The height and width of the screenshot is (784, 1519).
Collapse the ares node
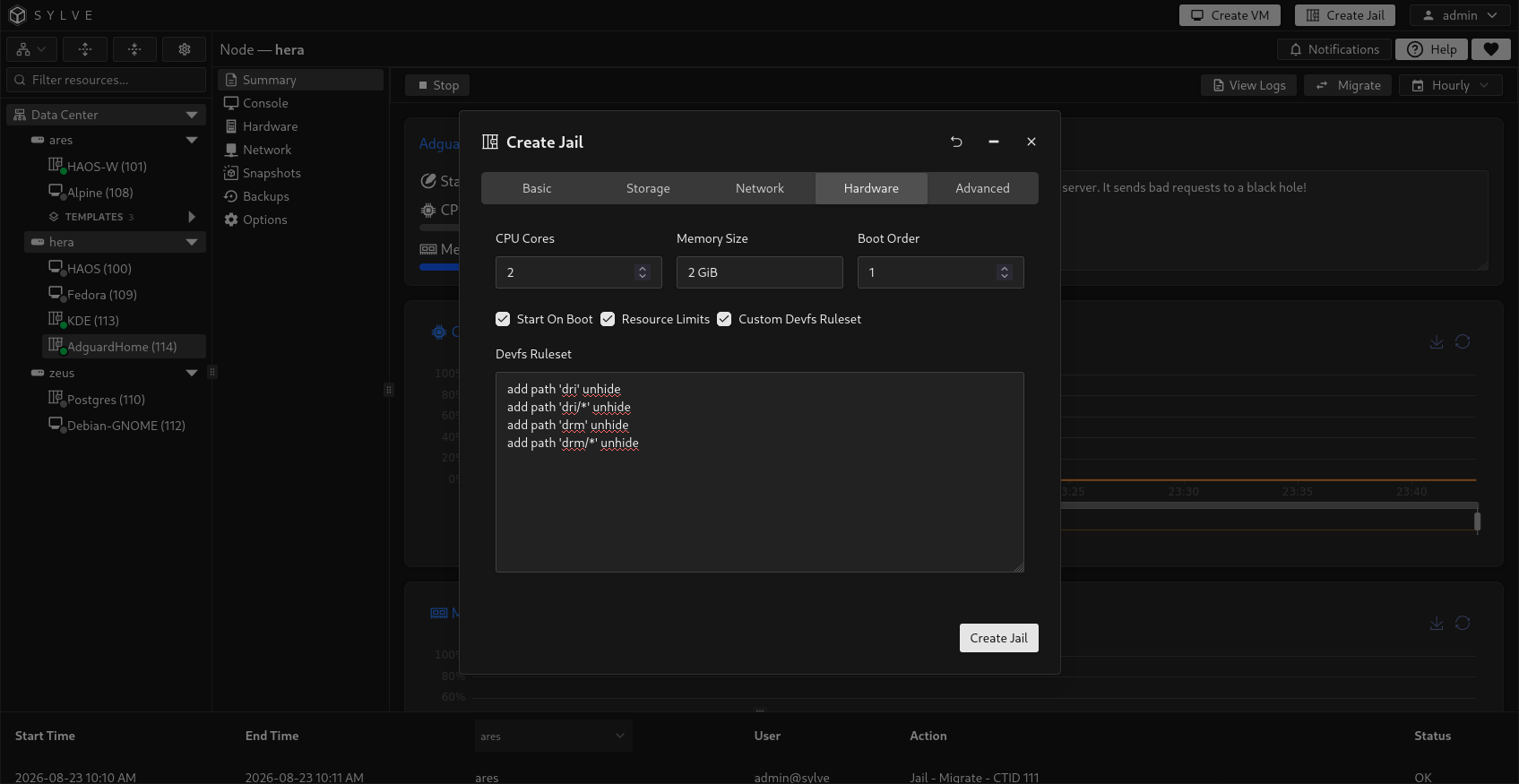click(x=191, y=140)
